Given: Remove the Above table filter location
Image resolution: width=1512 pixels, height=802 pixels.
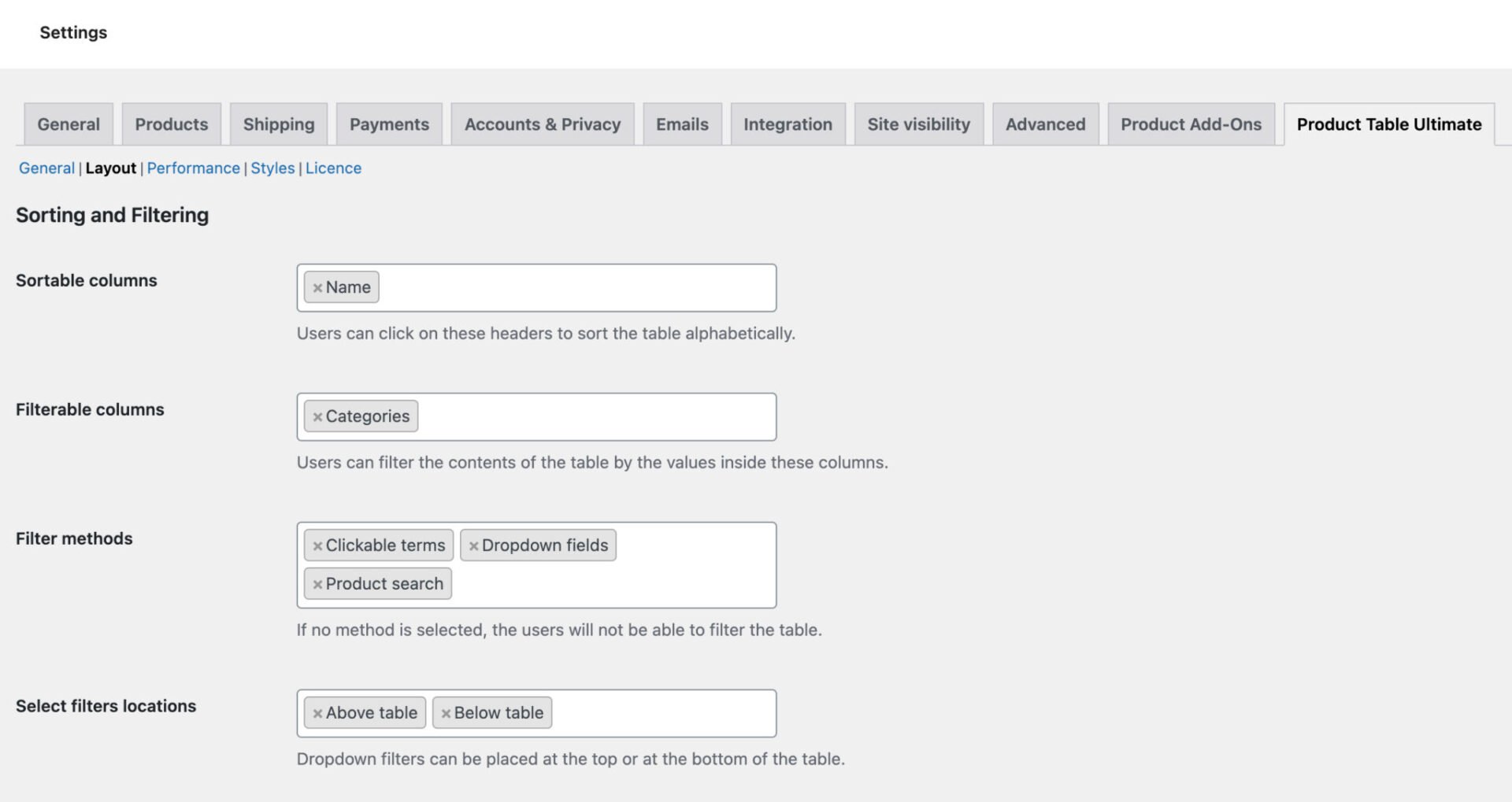Looking at the screenshot, I should click(x=317, y=714).
